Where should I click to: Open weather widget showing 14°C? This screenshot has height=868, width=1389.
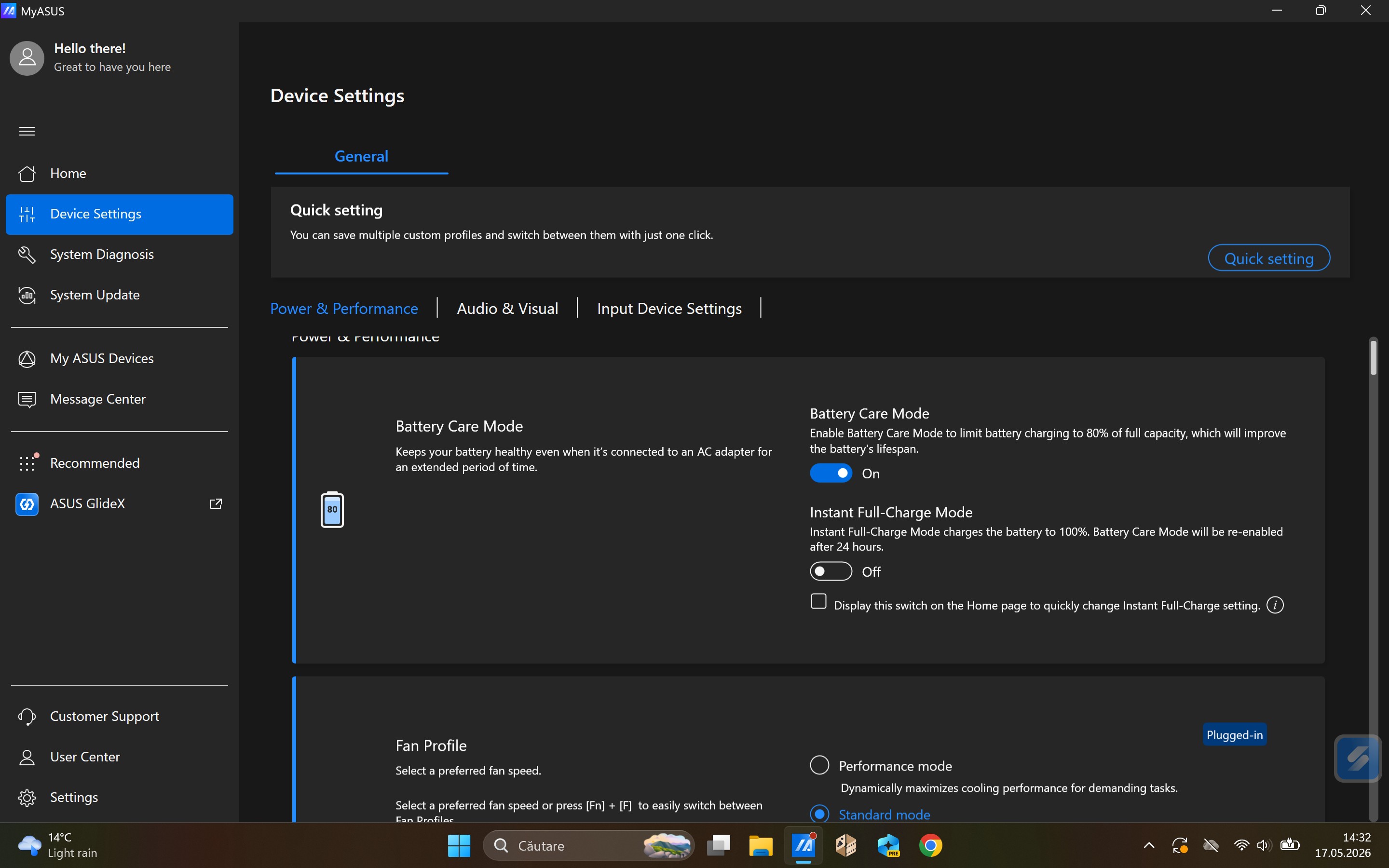click(x=58, y=845)
